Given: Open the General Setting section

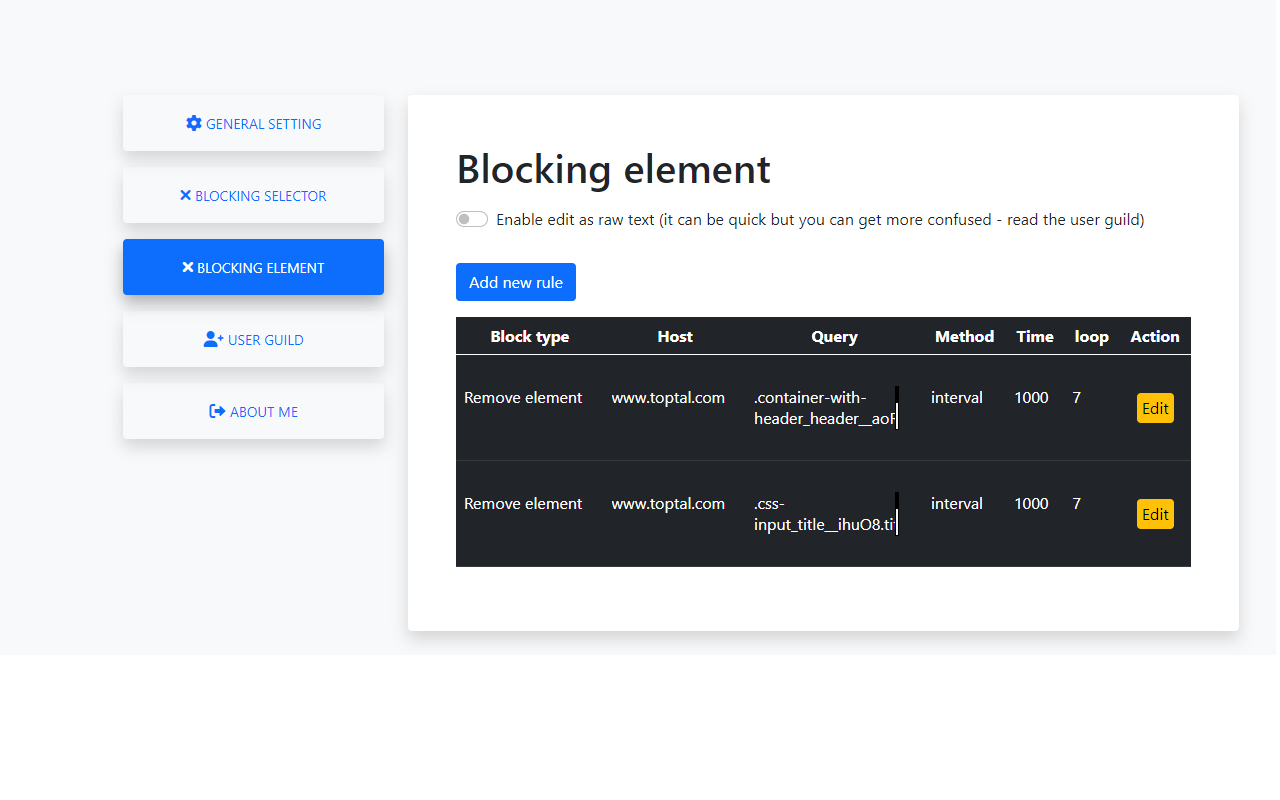Looking at the screenshot, I should point(253,122).
